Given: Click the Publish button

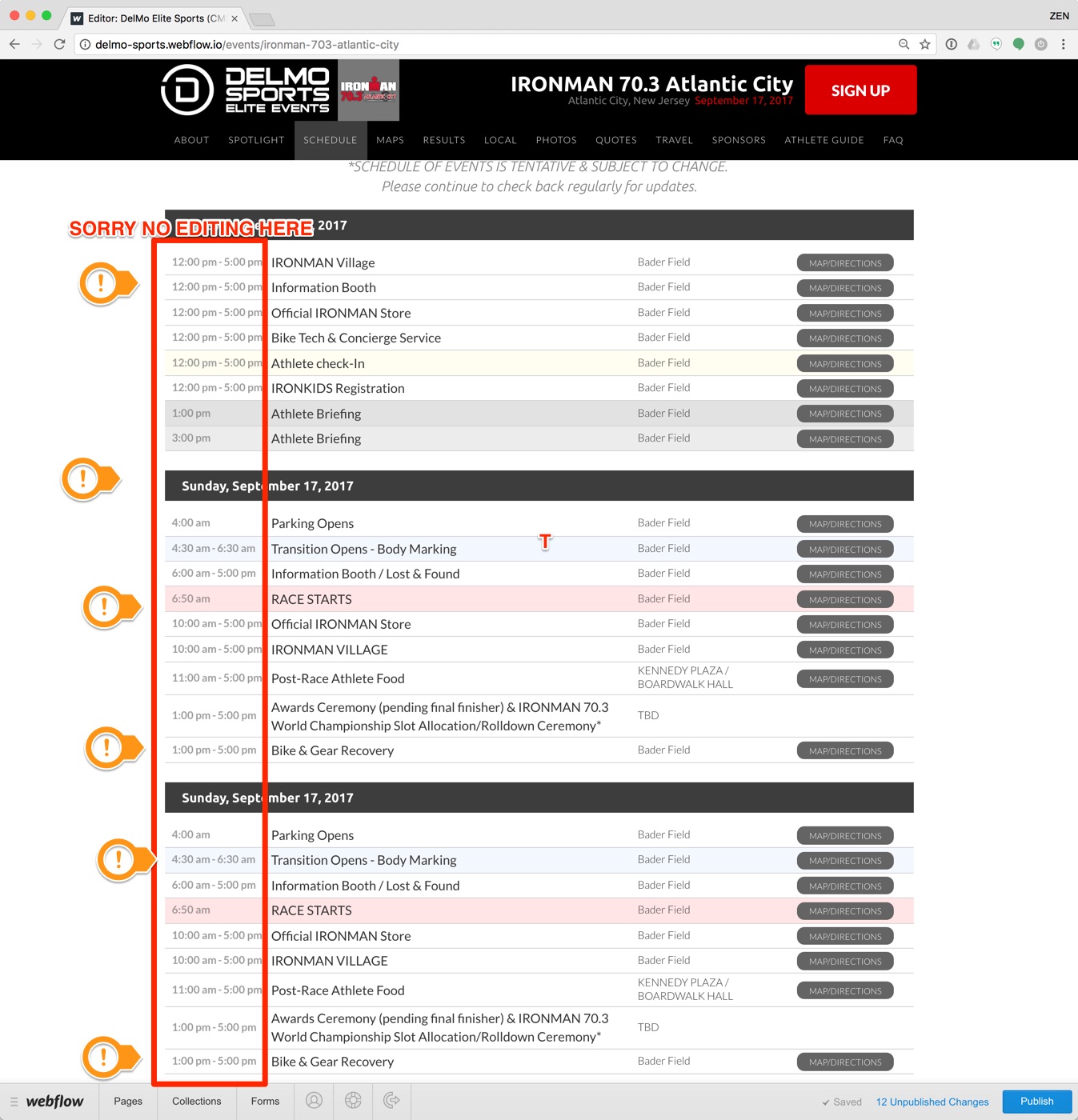Looking at the screenshot, I should click(1037, 1101).
